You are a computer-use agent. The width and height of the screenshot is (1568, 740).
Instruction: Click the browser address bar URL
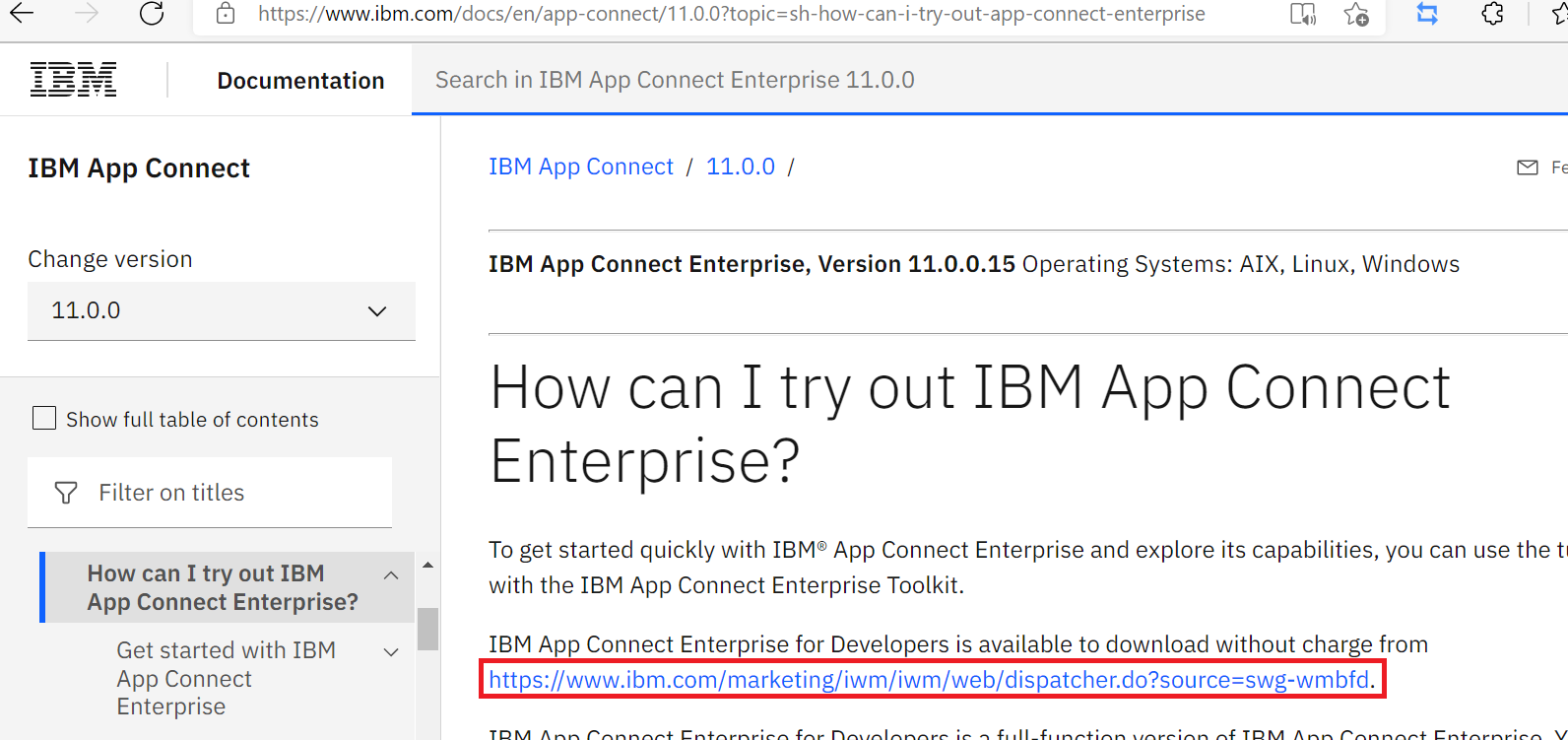tap(732, 14)
